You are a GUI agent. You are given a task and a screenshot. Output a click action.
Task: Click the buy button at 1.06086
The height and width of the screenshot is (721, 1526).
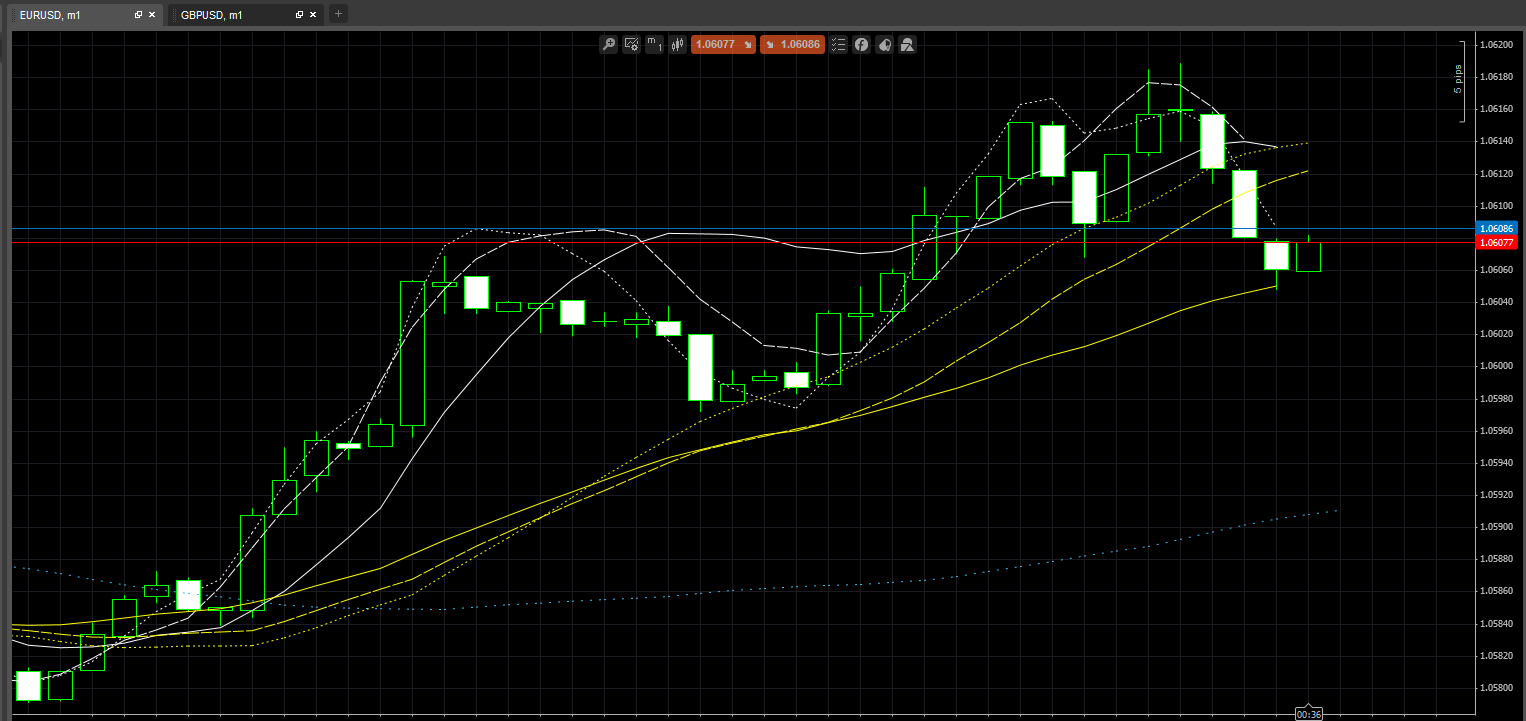click(x=792, y=44)
